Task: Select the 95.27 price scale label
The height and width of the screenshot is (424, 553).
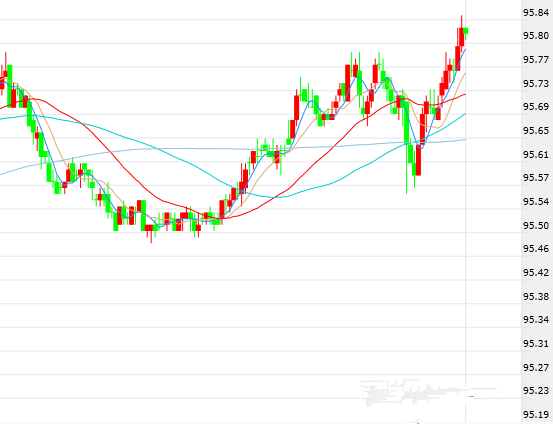Action: pos(536,367)
